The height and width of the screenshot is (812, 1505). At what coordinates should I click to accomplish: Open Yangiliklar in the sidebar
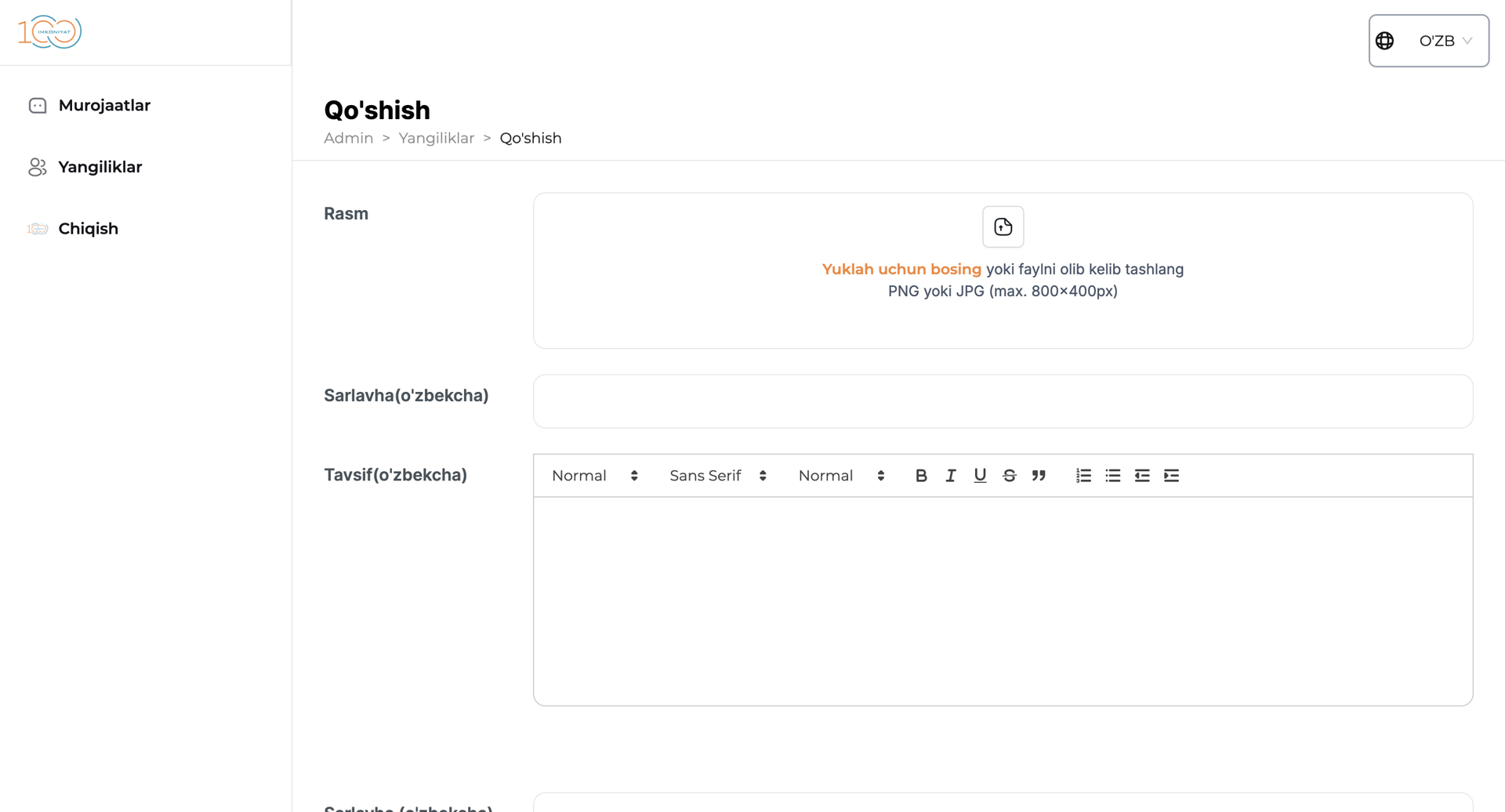point(100,167)
